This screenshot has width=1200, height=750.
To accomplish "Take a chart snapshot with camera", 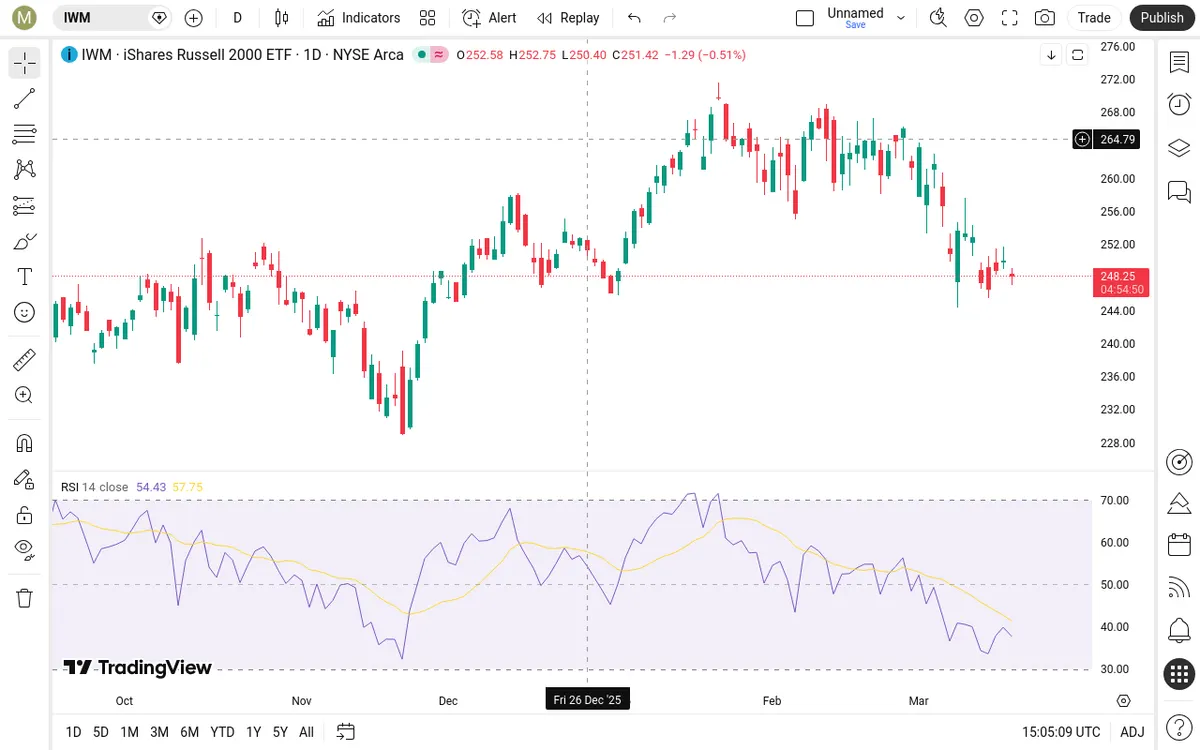I will tap(1045, 18).
